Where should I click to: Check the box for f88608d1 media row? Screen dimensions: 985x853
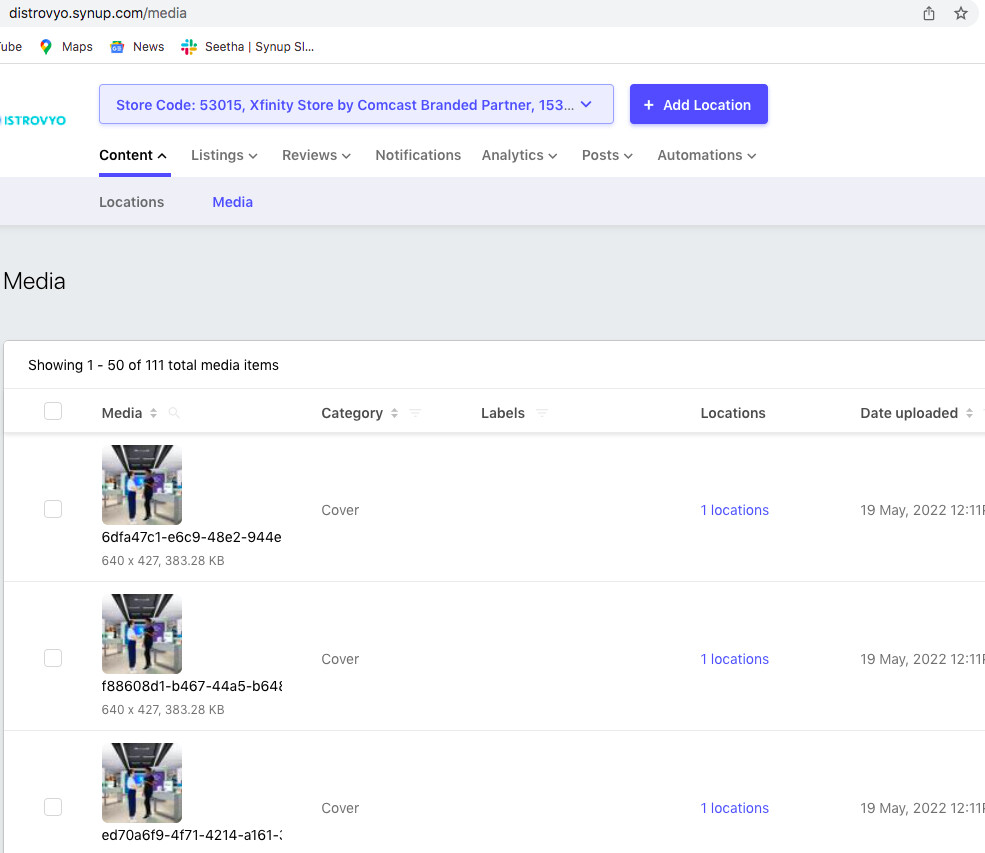53,658
